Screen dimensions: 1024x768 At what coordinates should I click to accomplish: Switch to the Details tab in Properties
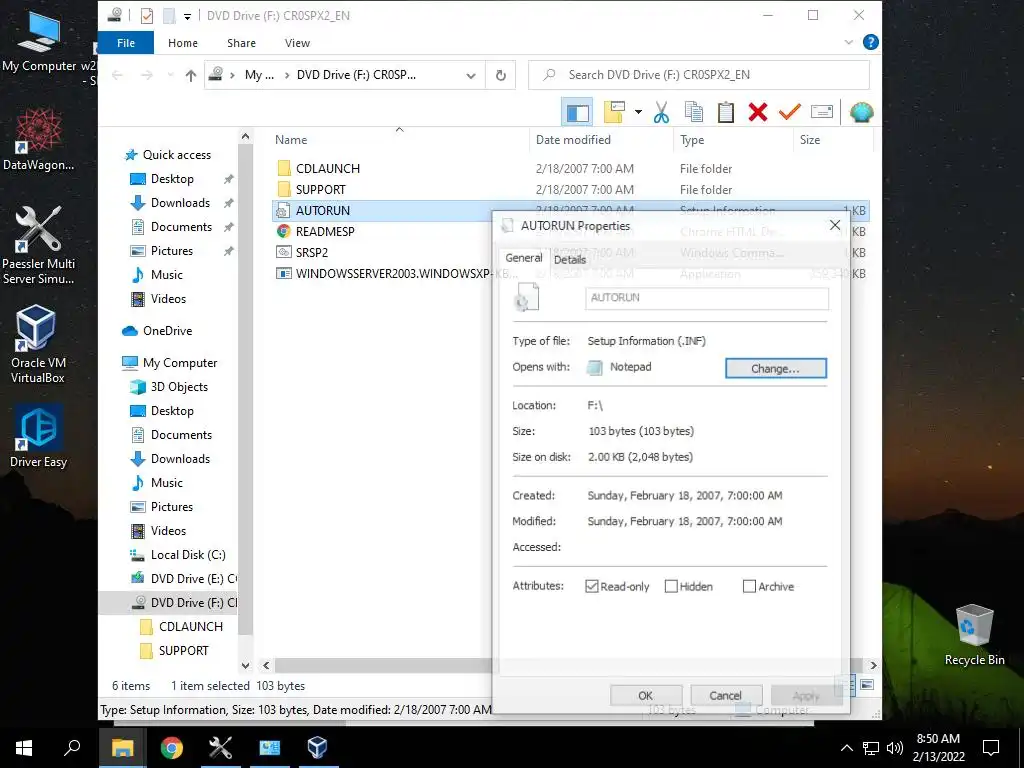coord(570,259)
